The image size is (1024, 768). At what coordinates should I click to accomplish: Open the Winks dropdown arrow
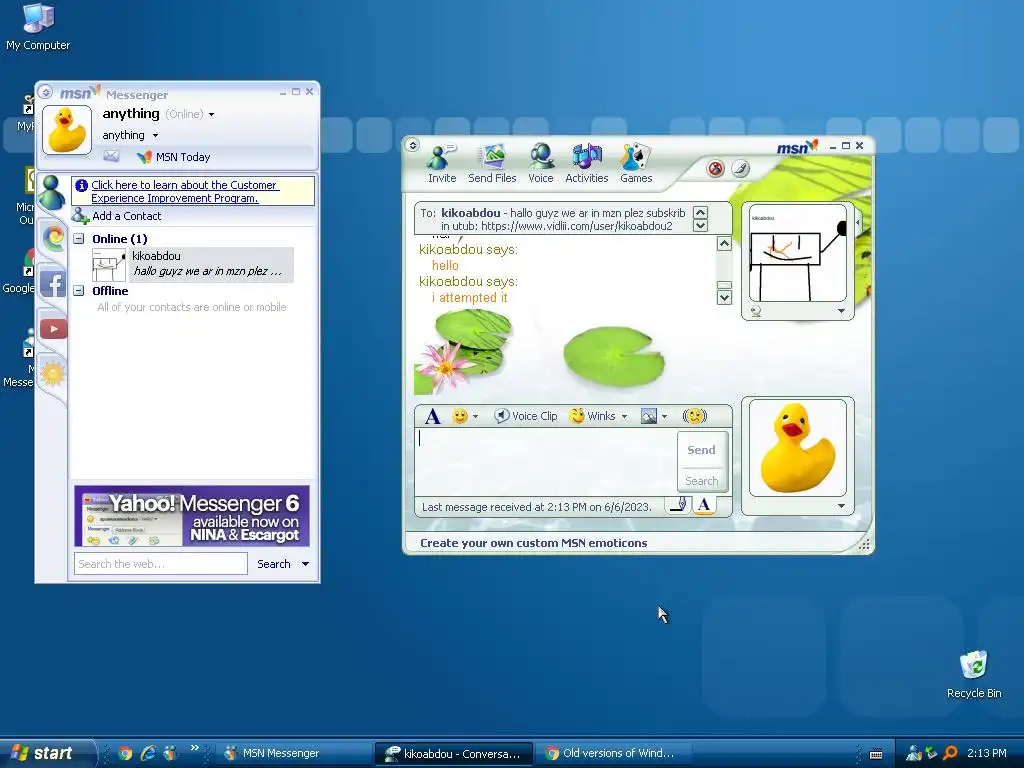[624, 417]
